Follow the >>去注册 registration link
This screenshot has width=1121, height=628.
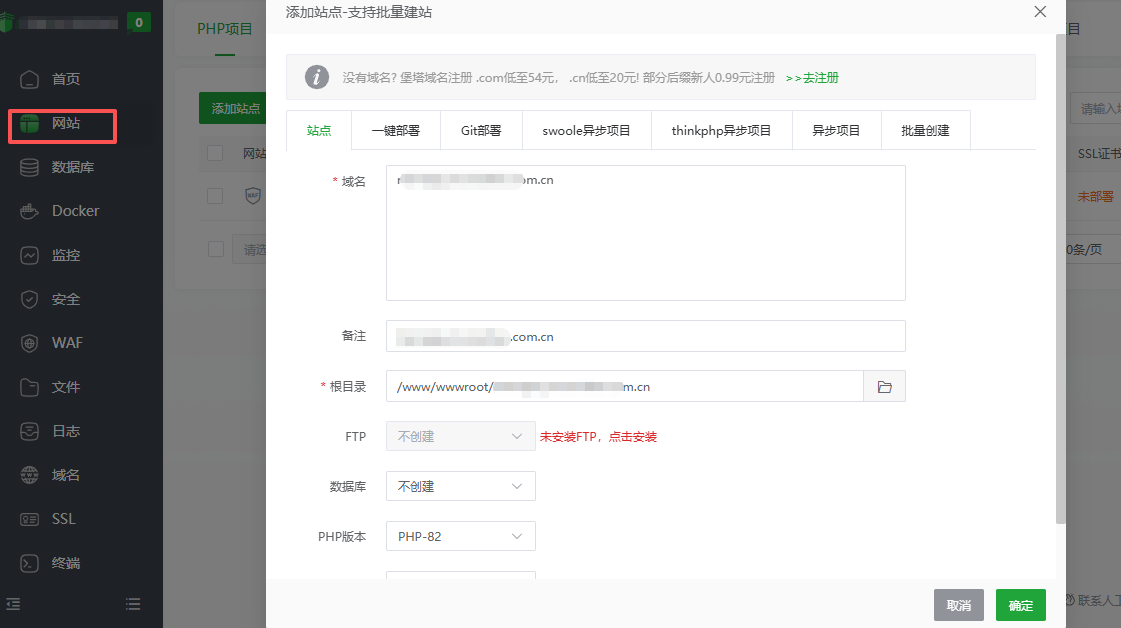pos(812,78)
